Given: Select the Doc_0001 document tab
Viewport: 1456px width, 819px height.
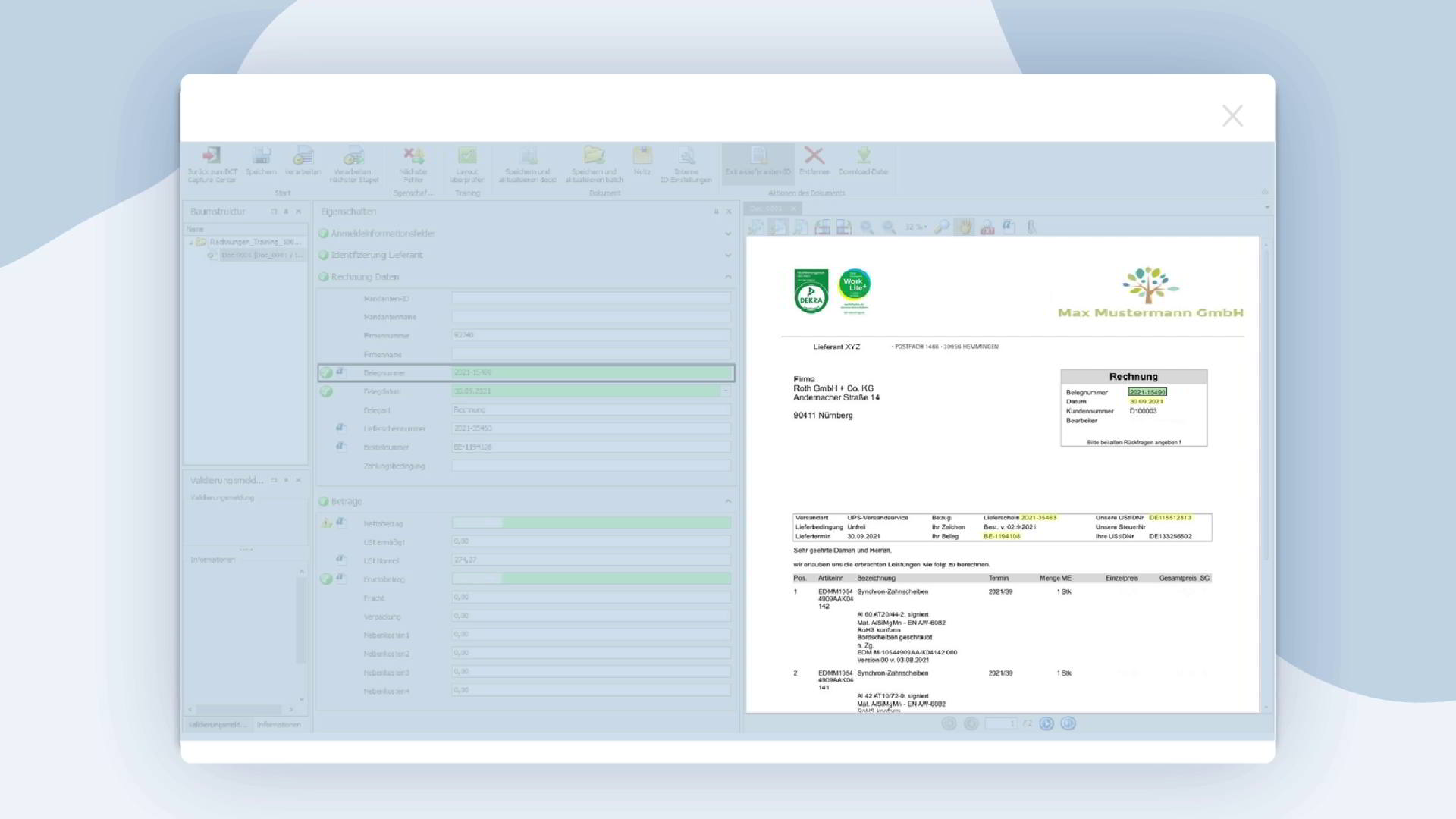Looking at the screenshot, I should click(766, 209).
